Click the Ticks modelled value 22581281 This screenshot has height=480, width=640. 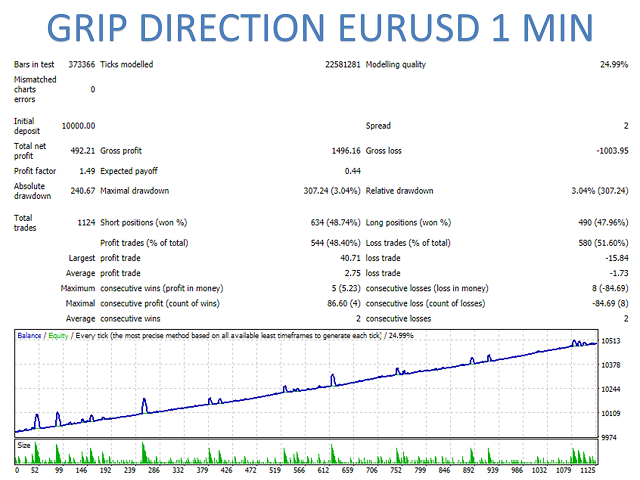point(343,64)
